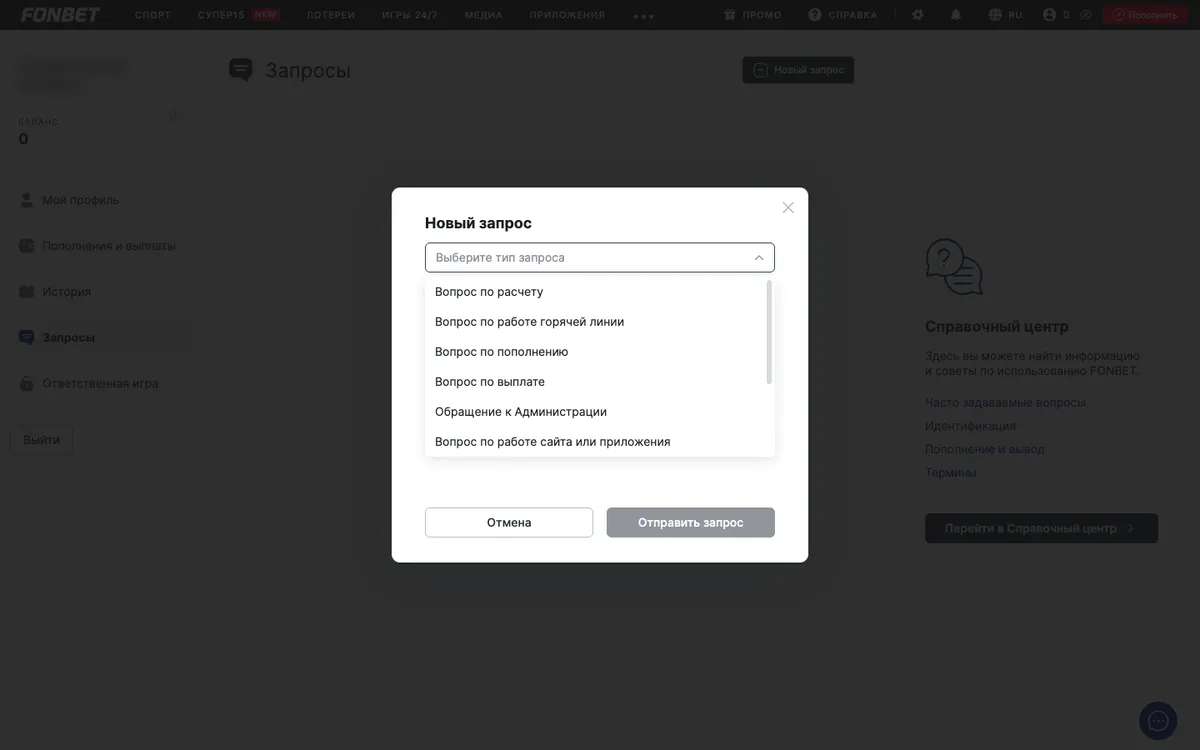1200x750 pixels.
Task: Click the request type list scrollbar
Action: point(769,332)
